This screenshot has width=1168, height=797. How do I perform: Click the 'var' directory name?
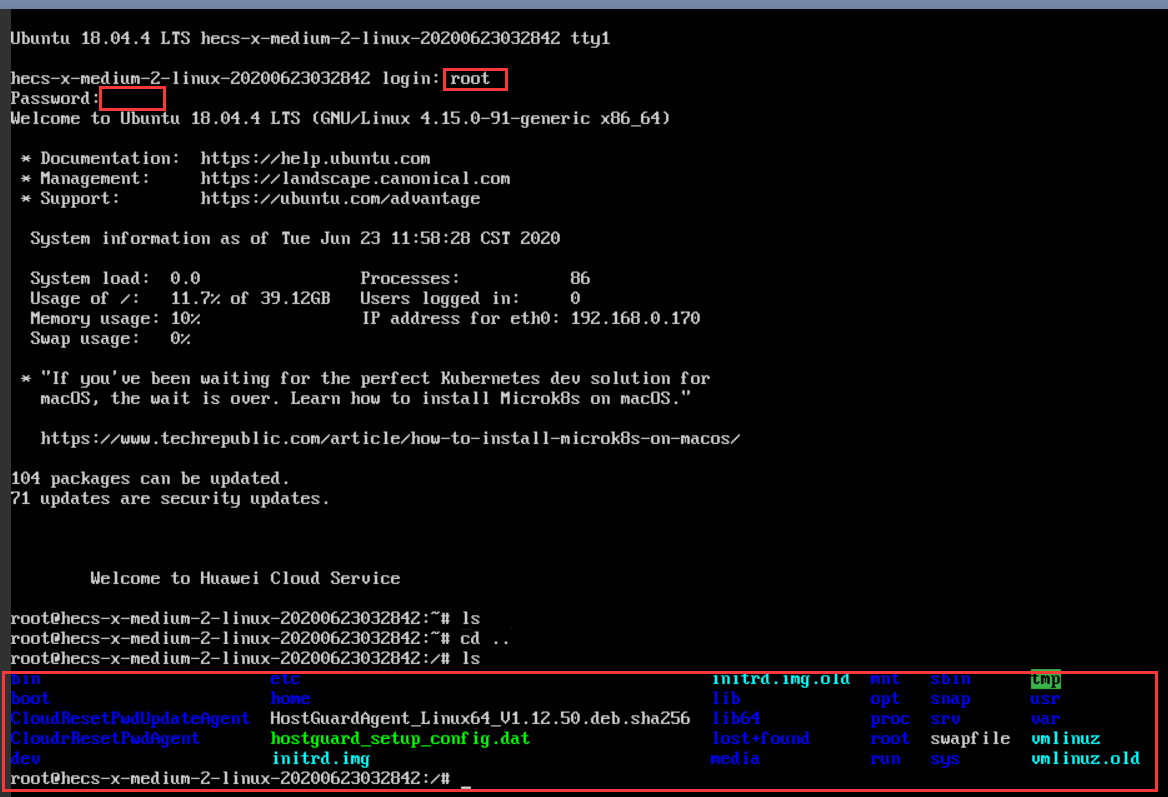pos(1045,719)
